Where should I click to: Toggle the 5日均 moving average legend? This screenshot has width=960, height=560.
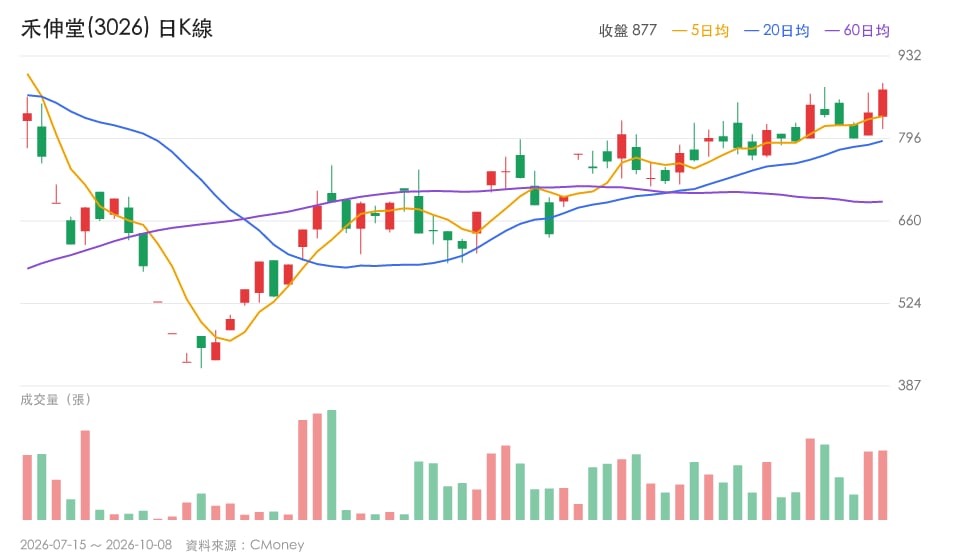point(700,30)
